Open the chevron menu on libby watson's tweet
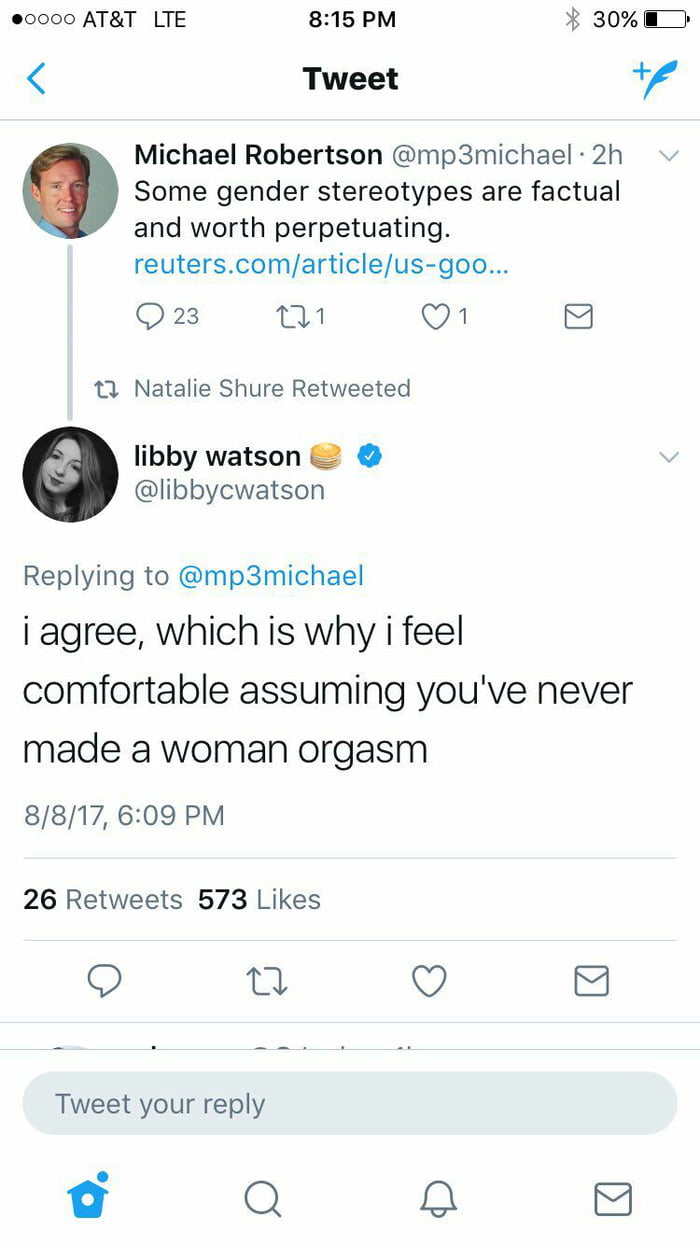This screenshot has height=1245, width=700. (x=668, y=457)
